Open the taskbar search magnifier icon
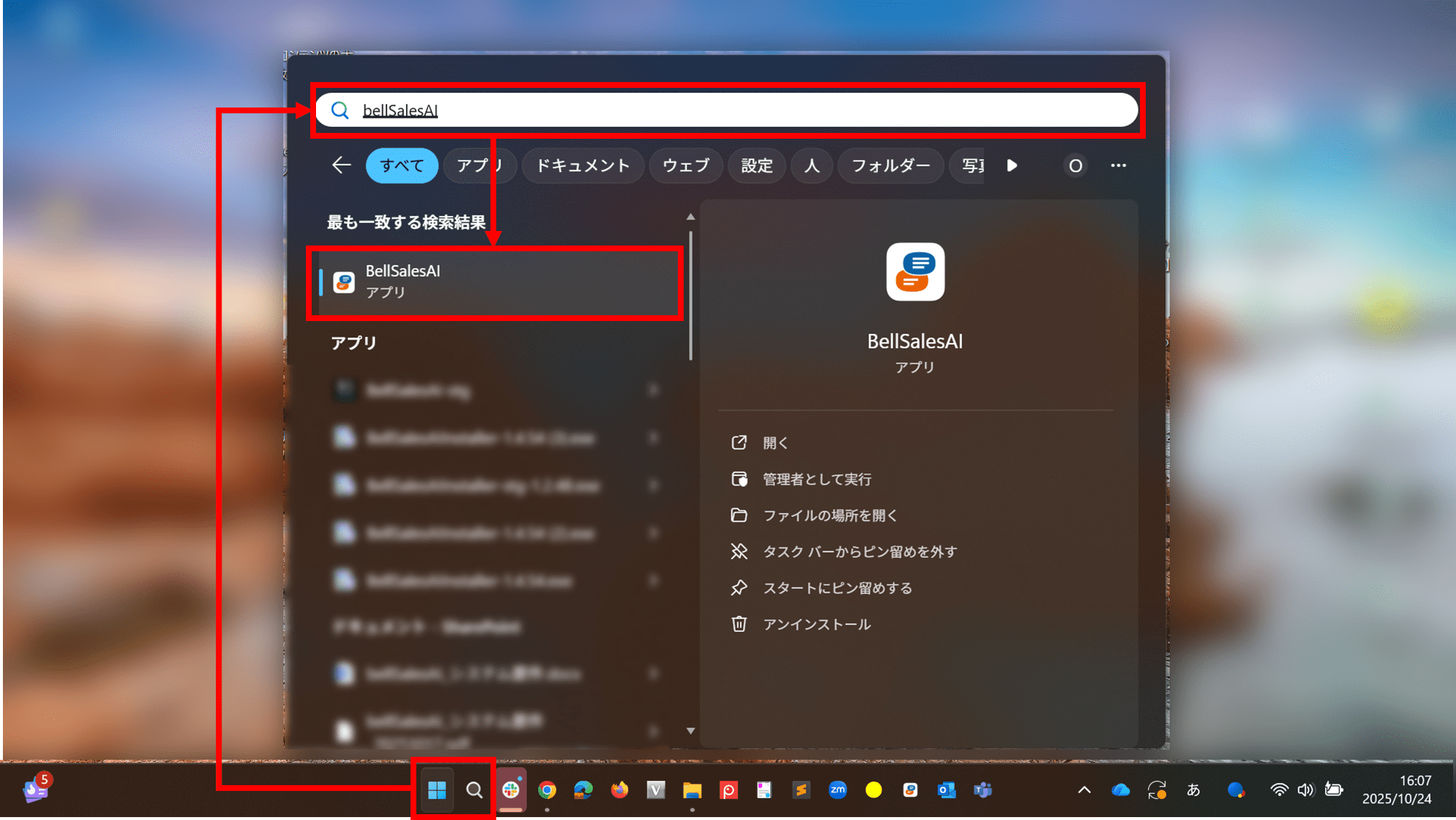The width and height of the screenshot is (1456, 820). click(474, 789)
